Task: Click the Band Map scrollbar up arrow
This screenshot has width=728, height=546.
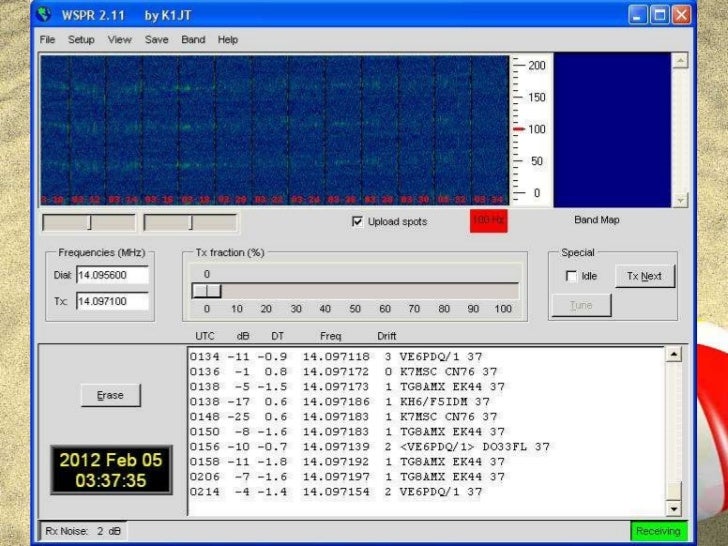Action: coord(681,61)
